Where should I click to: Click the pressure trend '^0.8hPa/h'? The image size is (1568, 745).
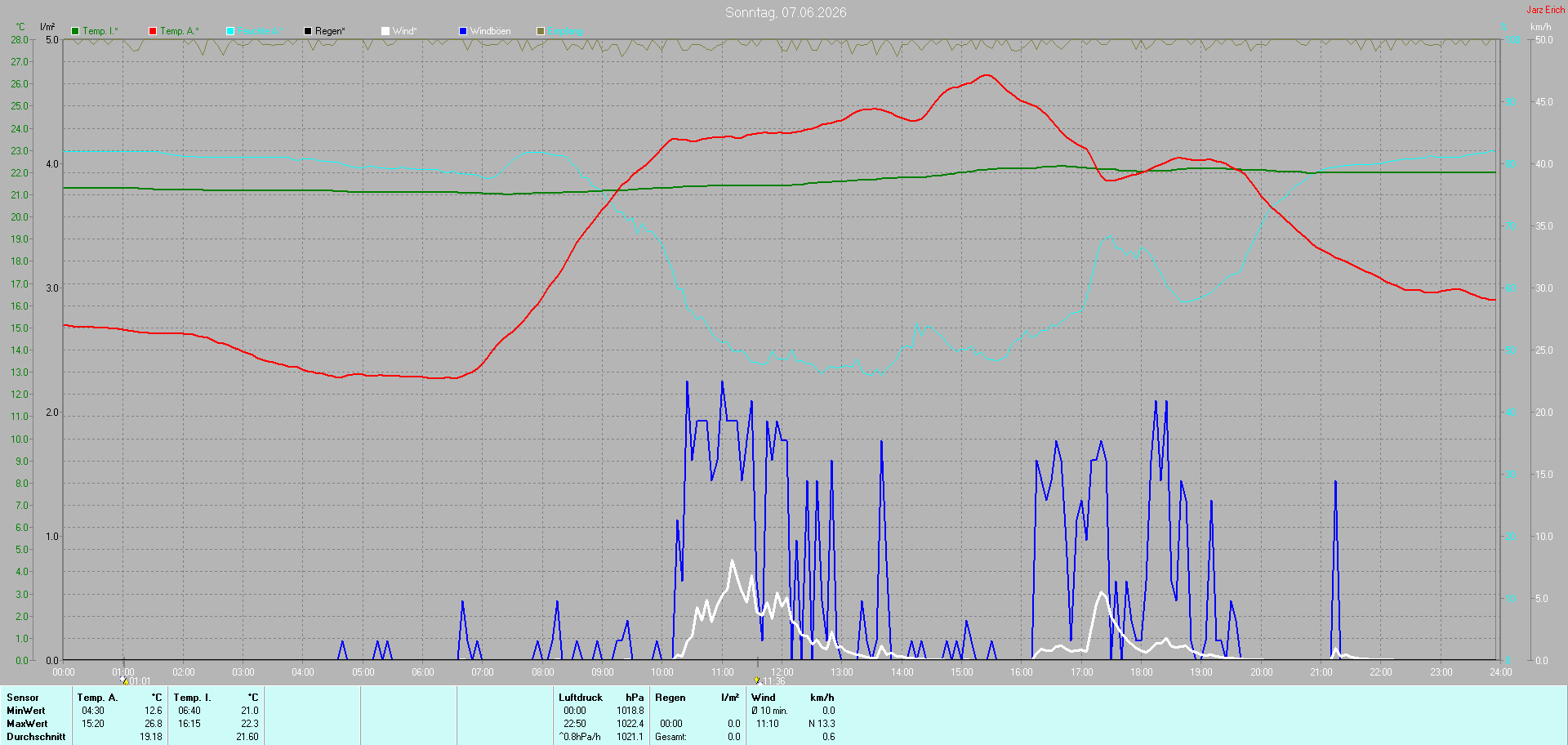[x=580, y=737]
